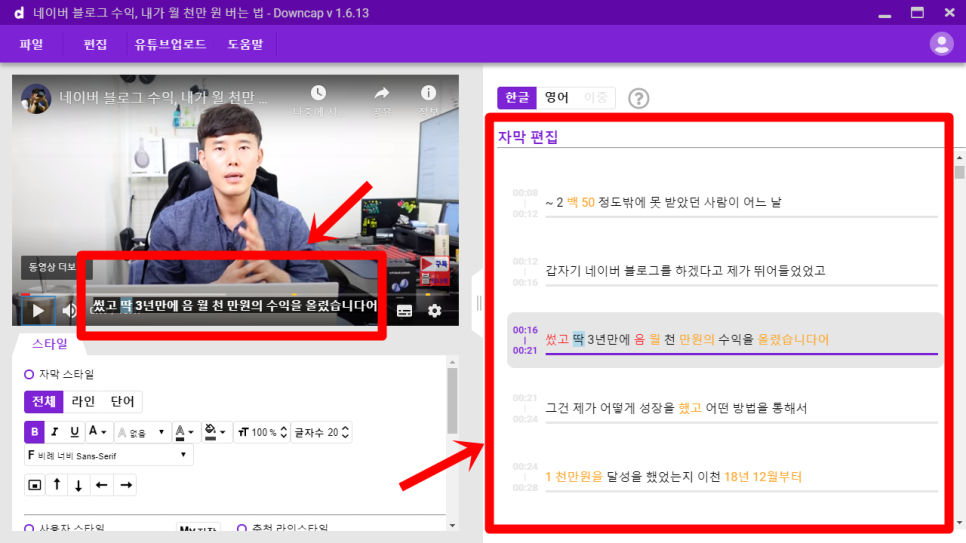
Task: Click the 00:16 start timestamp
Action: [x=525, y=330]
